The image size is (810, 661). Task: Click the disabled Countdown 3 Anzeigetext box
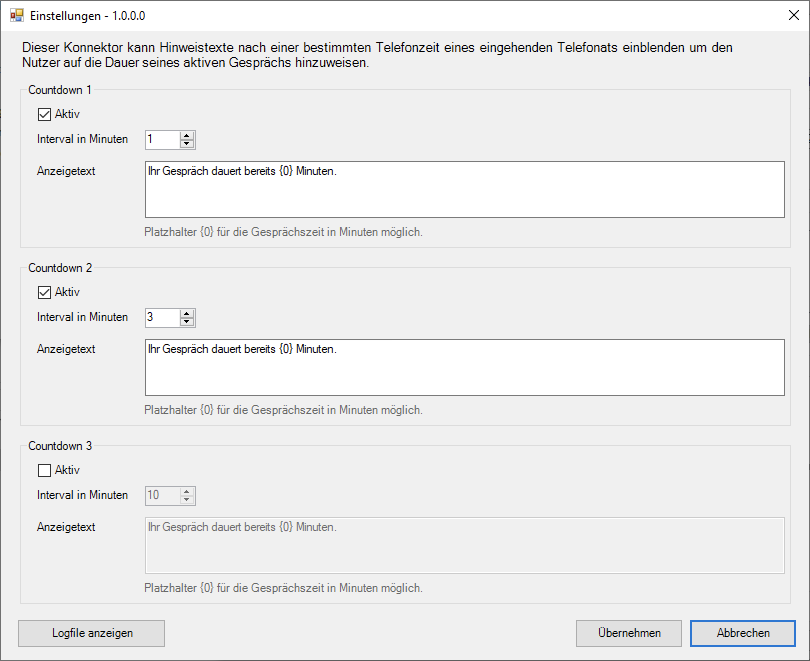[x=464, y=545]
